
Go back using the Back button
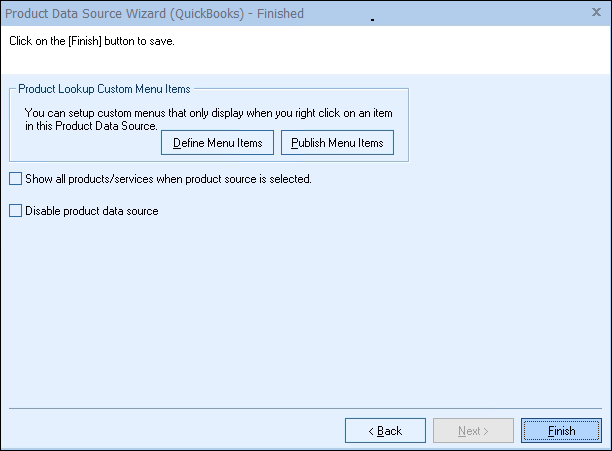pyautogui.click(x=385, y=431)
